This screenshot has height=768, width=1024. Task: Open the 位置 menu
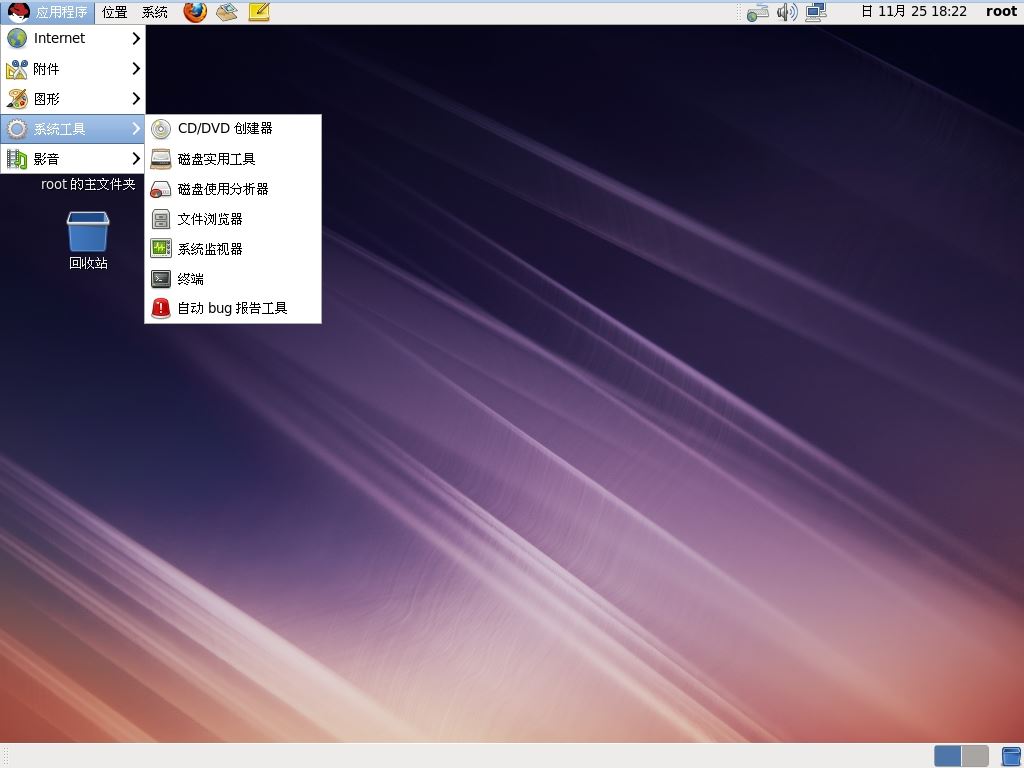pyautogui.click(x=114, y=12)
